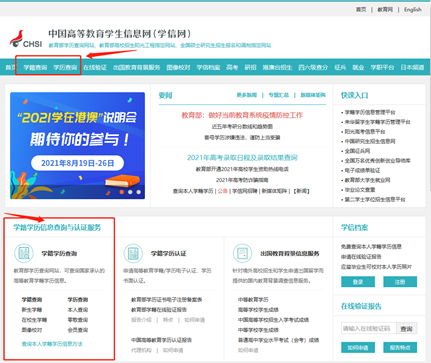
Task: Open 教育部开通2021年高校学生资助热线电话 item
Action: [242, 169]
